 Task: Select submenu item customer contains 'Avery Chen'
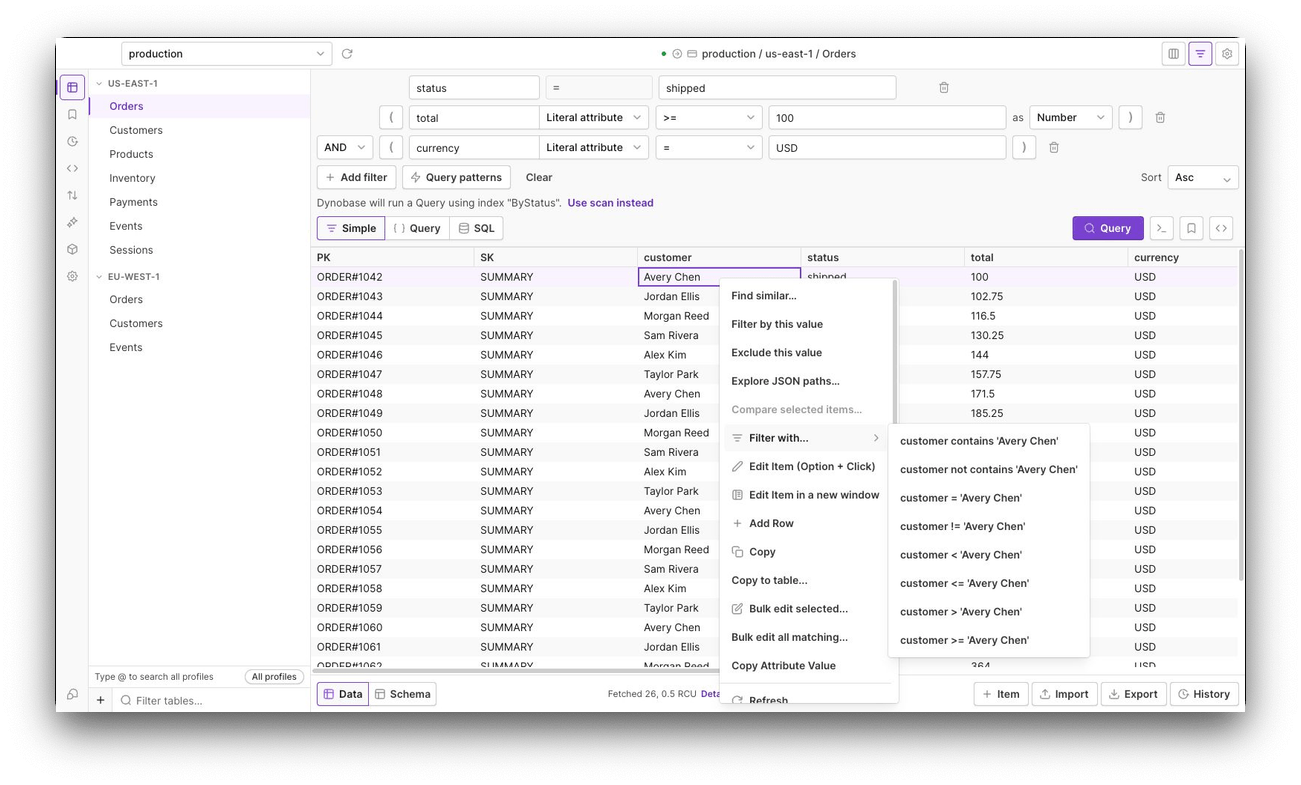click(988, 441)
